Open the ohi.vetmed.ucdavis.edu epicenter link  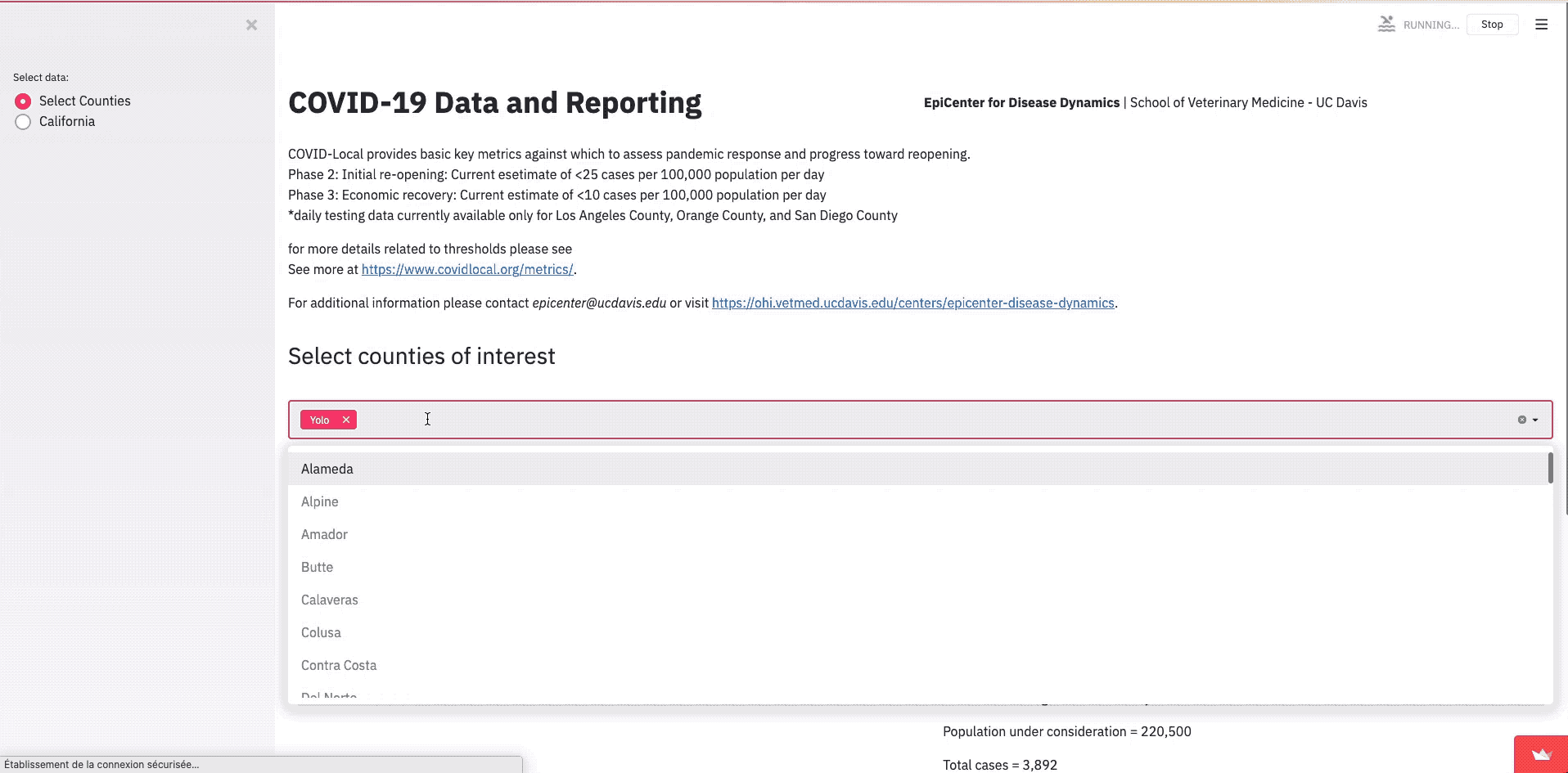click(913, 303)
